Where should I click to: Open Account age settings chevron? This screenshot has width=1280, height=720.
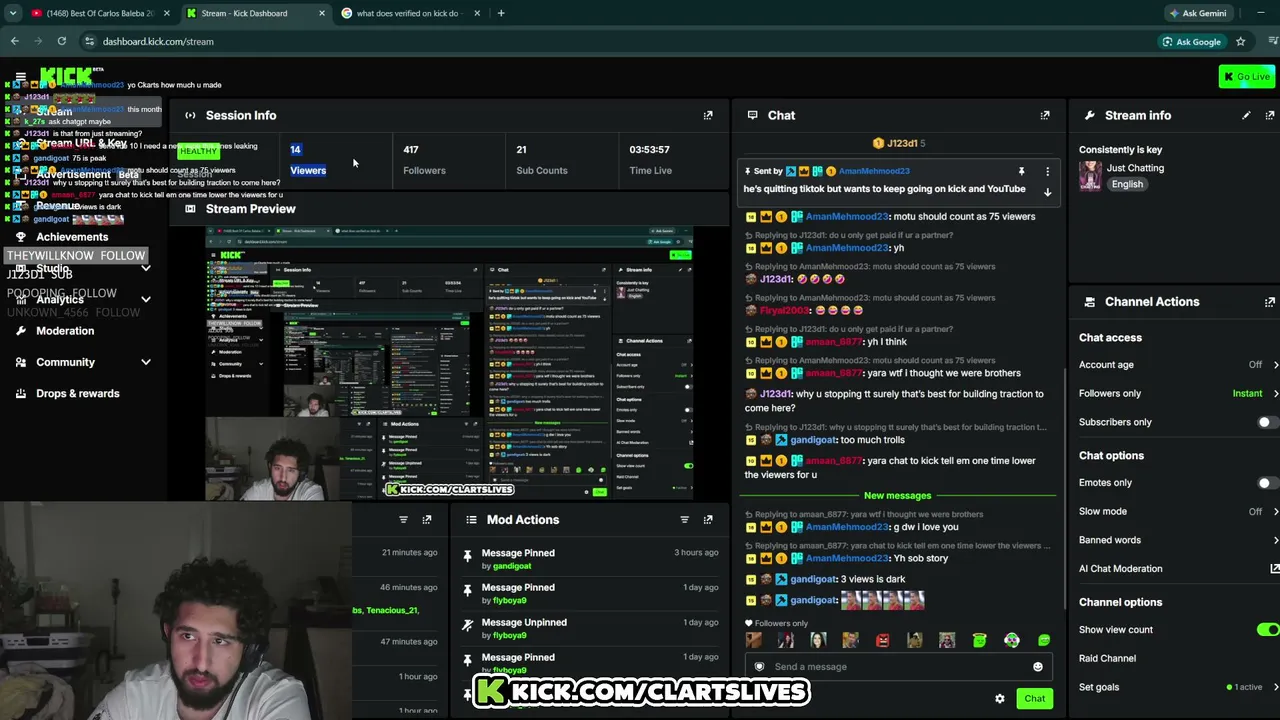pos(1275,365)
